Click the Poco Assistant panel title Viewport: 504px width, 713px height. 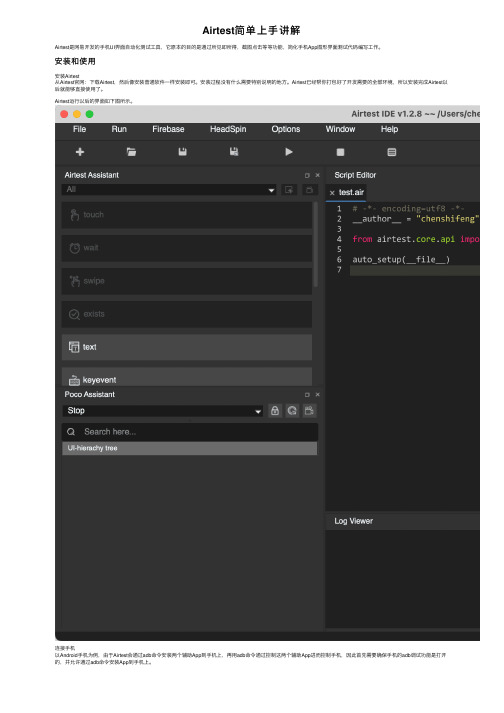pyautogui.click(x=90, y=395)
